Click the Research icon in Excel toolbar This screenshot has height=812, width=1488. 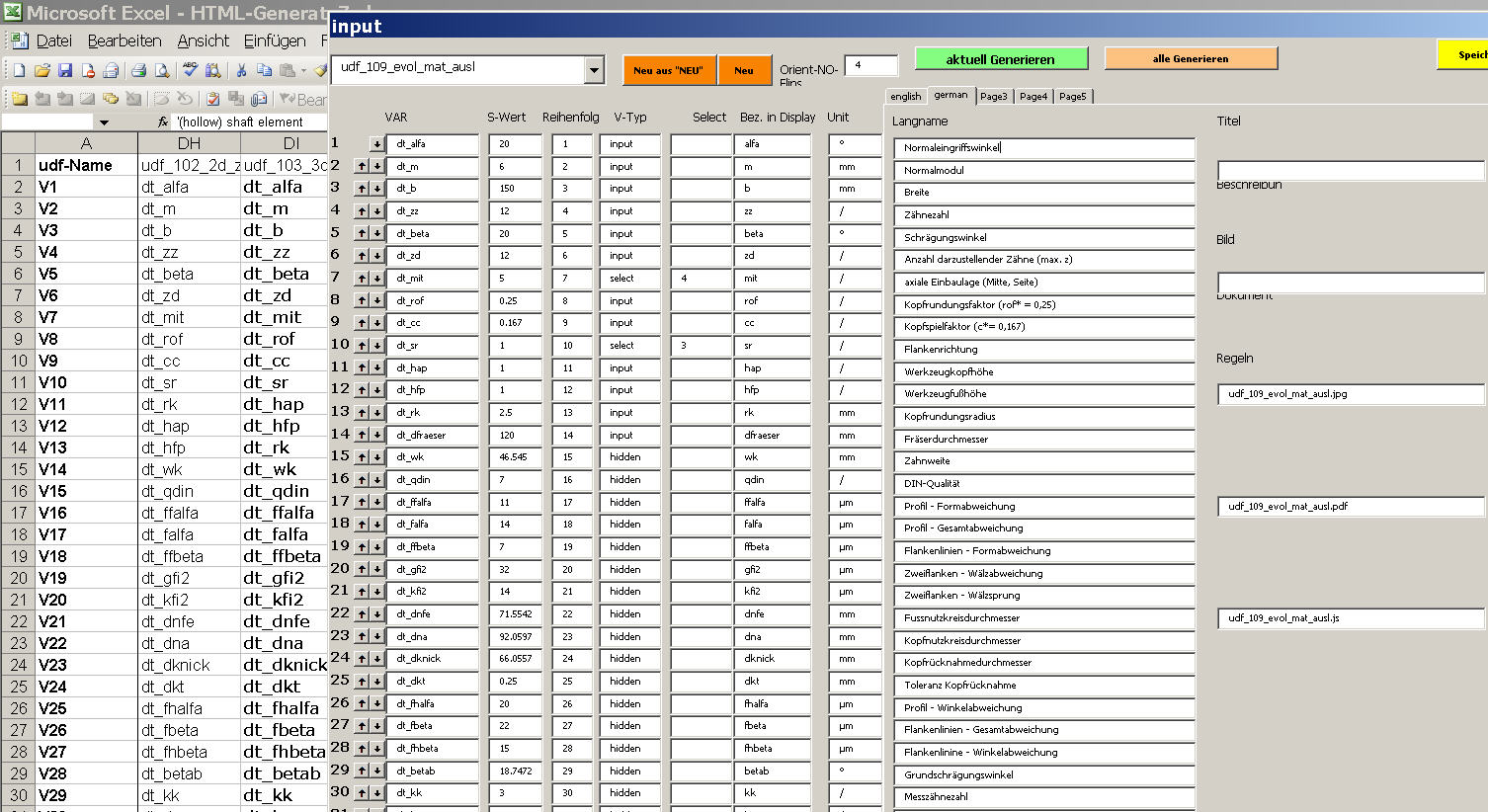coord(212,70)
